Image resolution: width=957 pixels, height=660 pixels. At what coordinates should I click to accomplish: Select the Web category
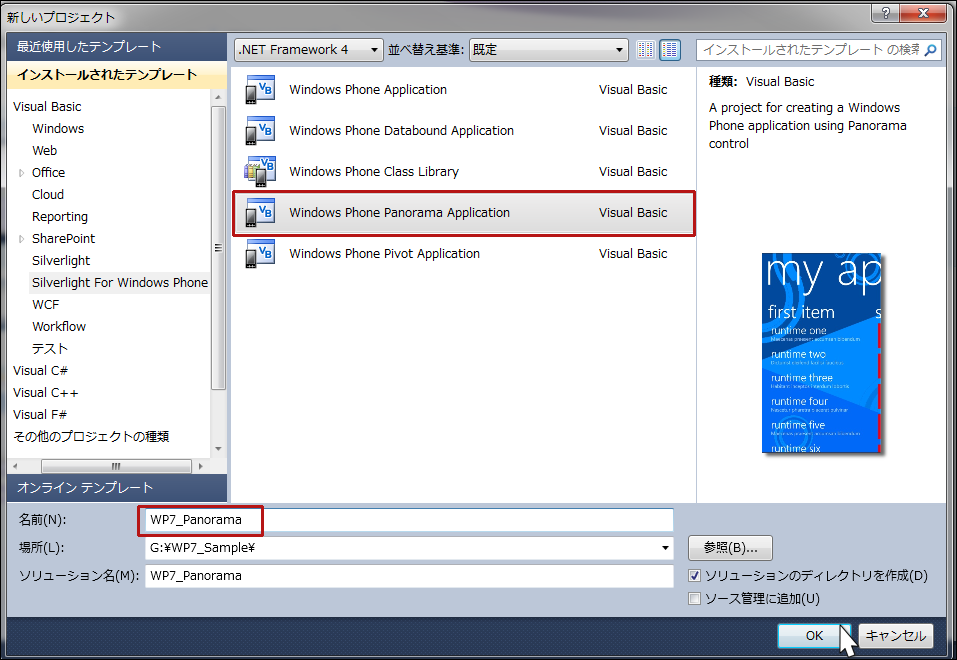pos(45,151)
